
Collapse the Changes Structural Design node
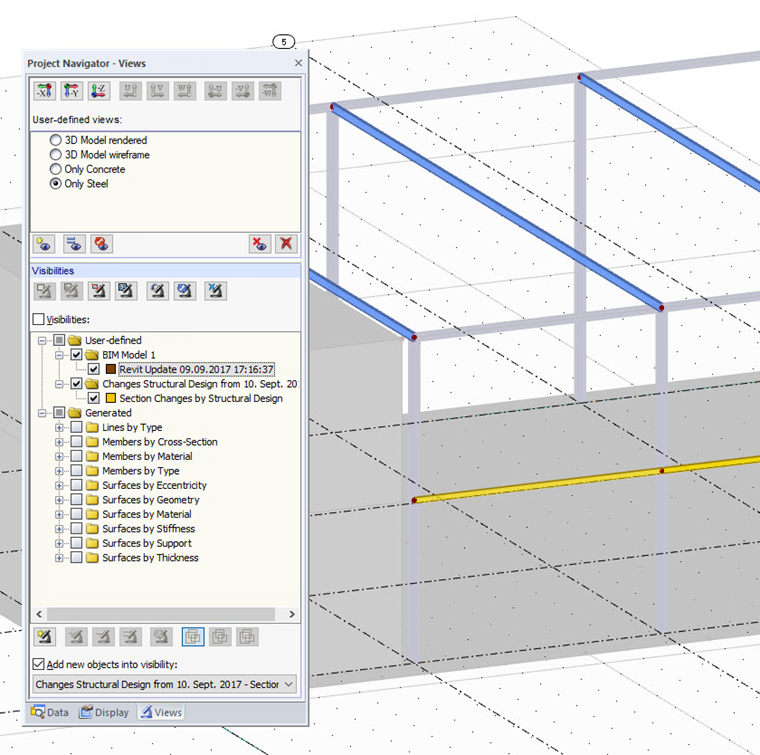pos(59,384)
